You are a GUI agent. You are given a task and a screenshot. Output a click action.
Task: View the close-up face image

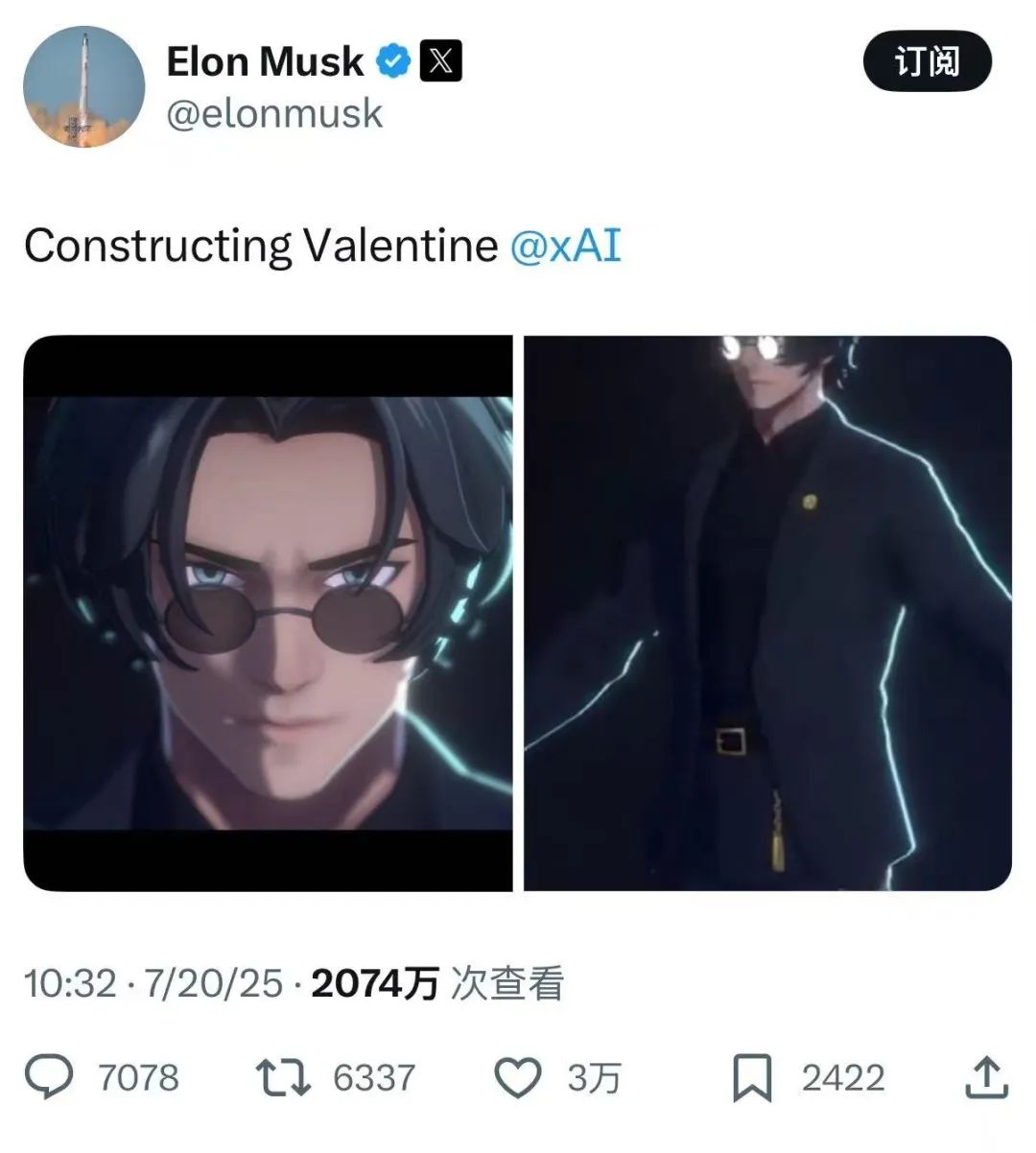point(268,613)
